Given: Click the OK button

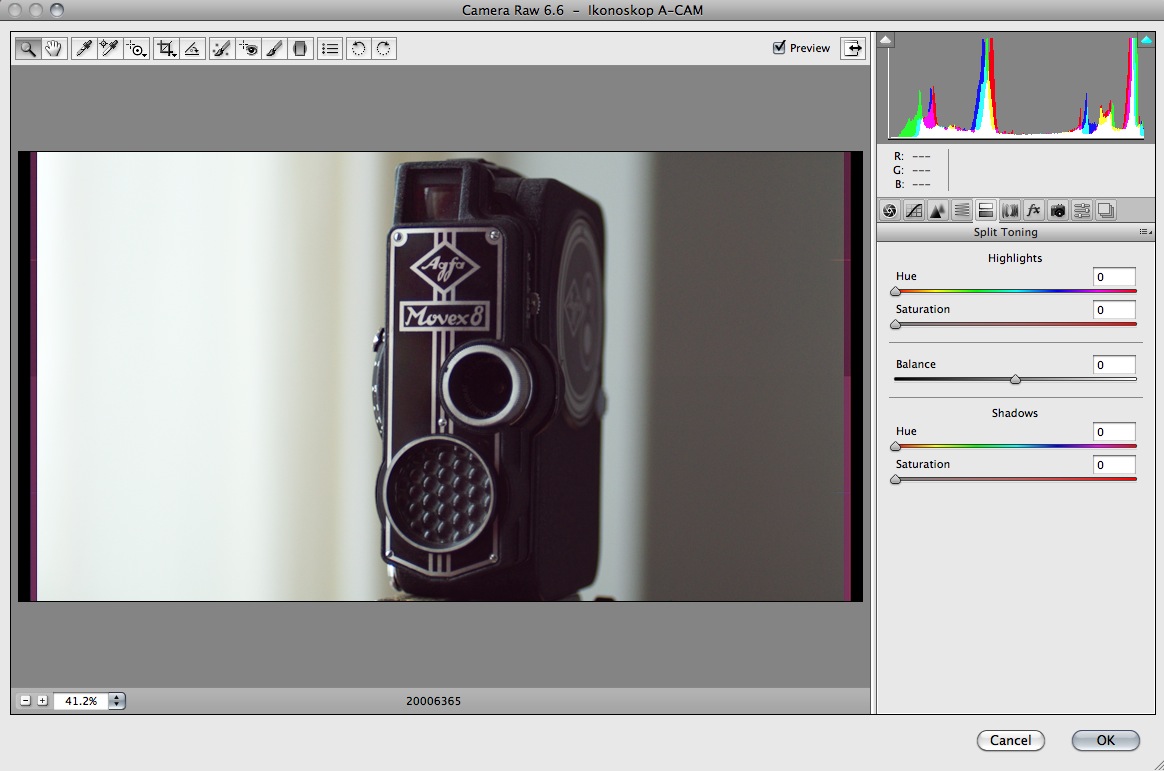Looking at the screenshot, I should (1105, 740).
